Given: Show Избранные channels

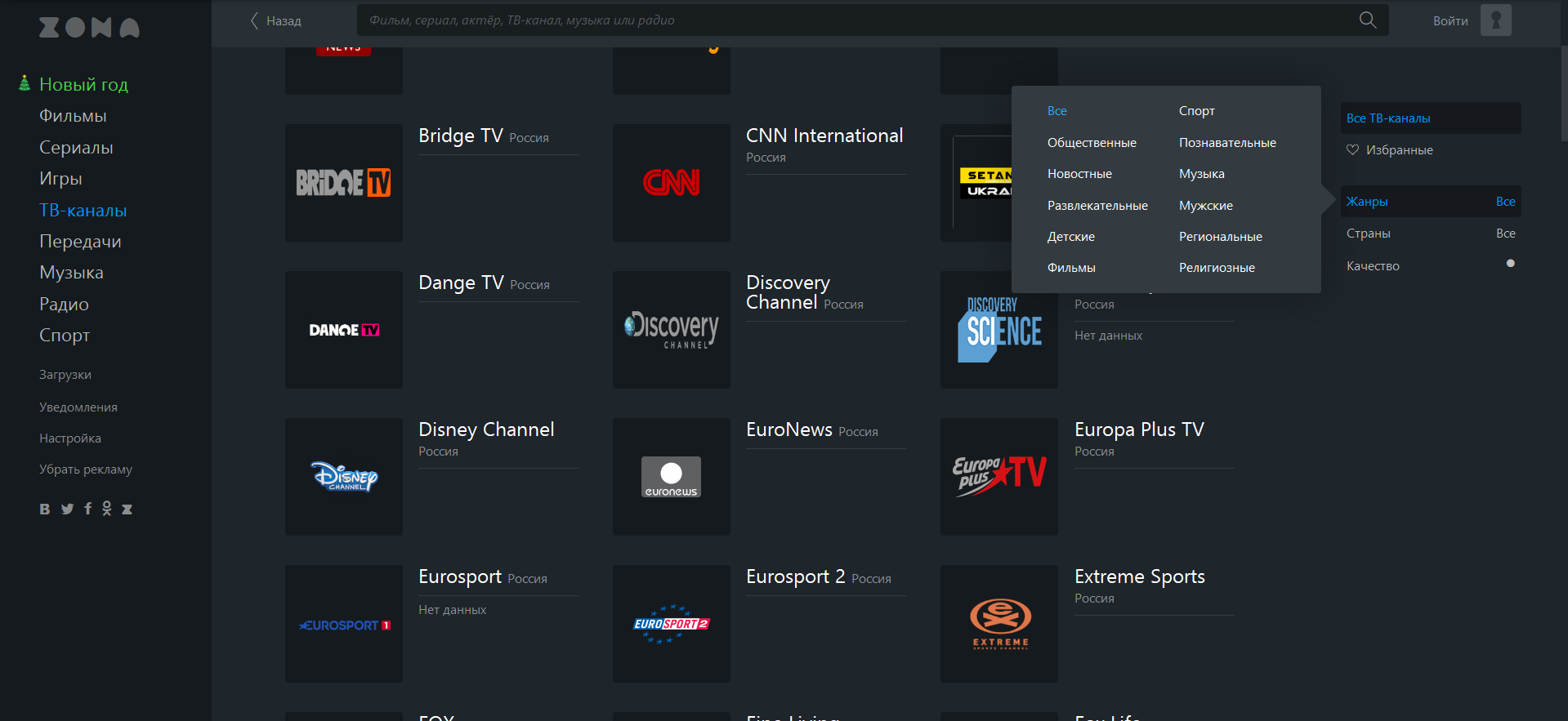Looking at the screenshot, I should (1399, 150).
